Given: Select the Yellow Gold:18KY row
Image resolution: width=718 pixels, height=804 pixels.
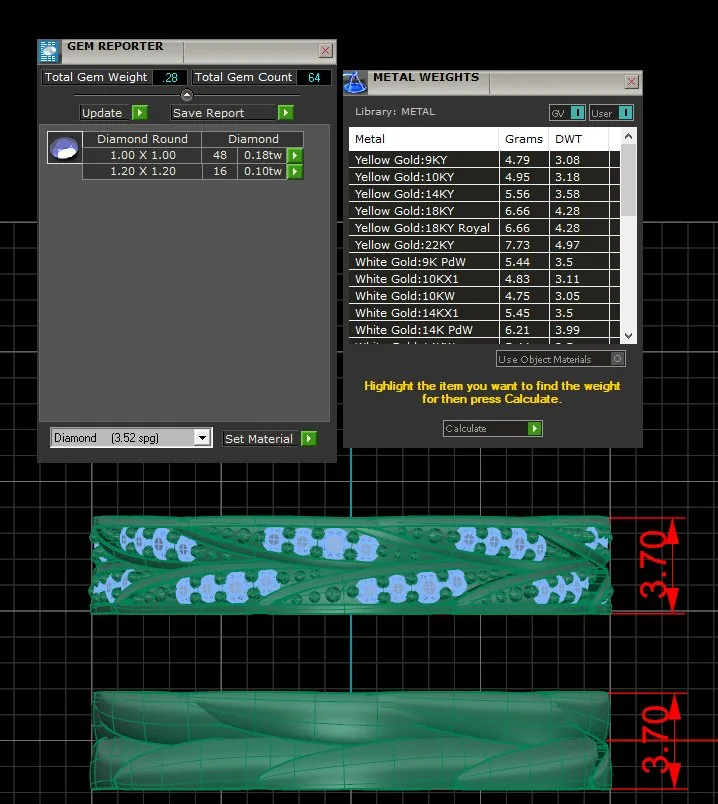Looking at the screenshot, I should tap(484, 211).
